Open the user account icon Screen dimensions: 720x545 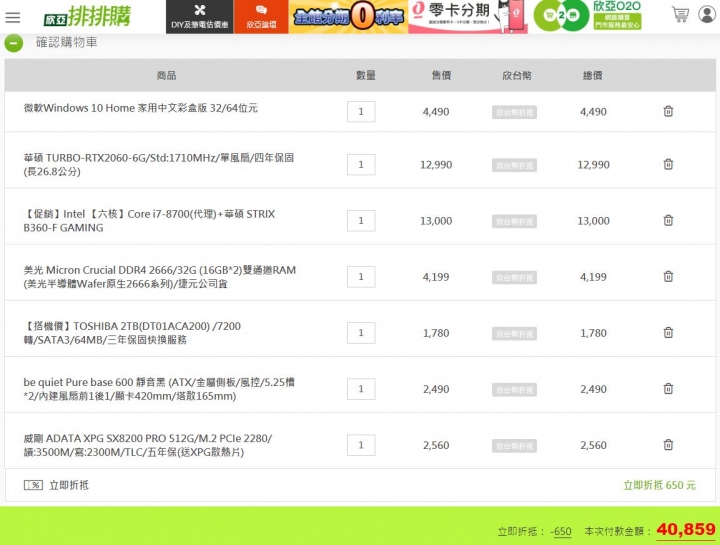tap(707, 14)
